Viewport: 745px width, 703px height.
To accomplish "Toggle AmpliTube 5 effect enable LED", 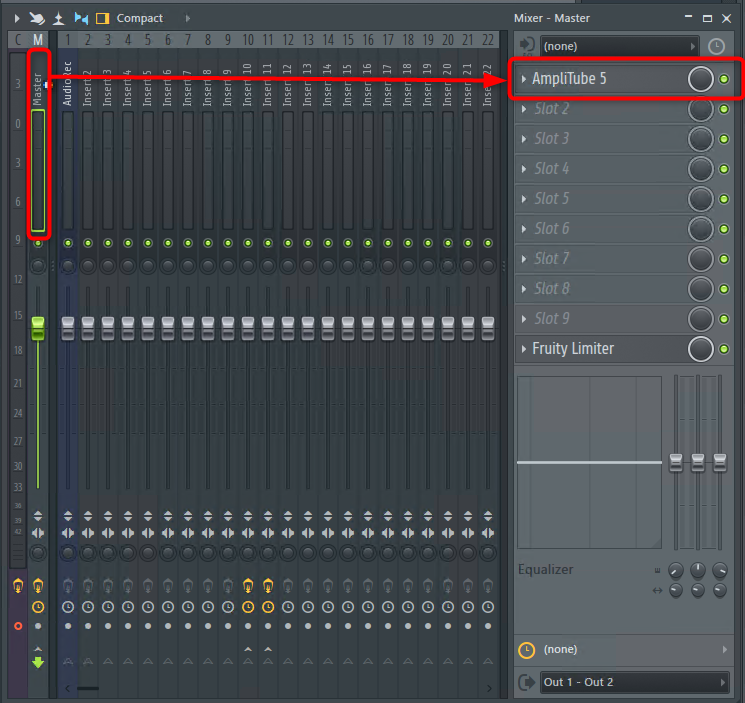I will 725,79.
